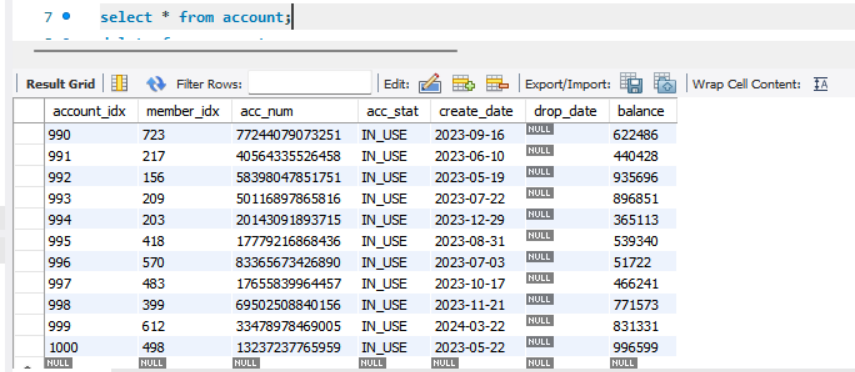This screenshot has height=372, width=855.
Task: Focus the Filter Rows input field
Action: [310, 83]
